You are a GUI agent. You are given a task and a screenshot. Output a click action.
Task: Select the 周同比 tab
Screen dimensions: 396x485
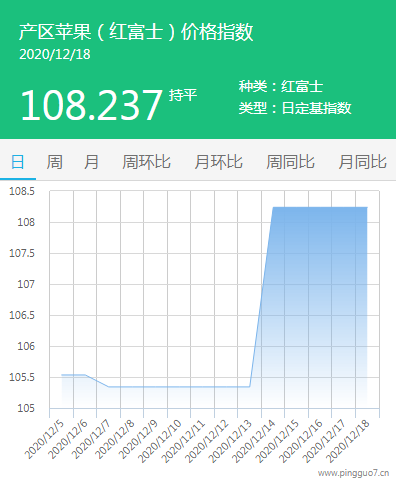pos(290,162)
